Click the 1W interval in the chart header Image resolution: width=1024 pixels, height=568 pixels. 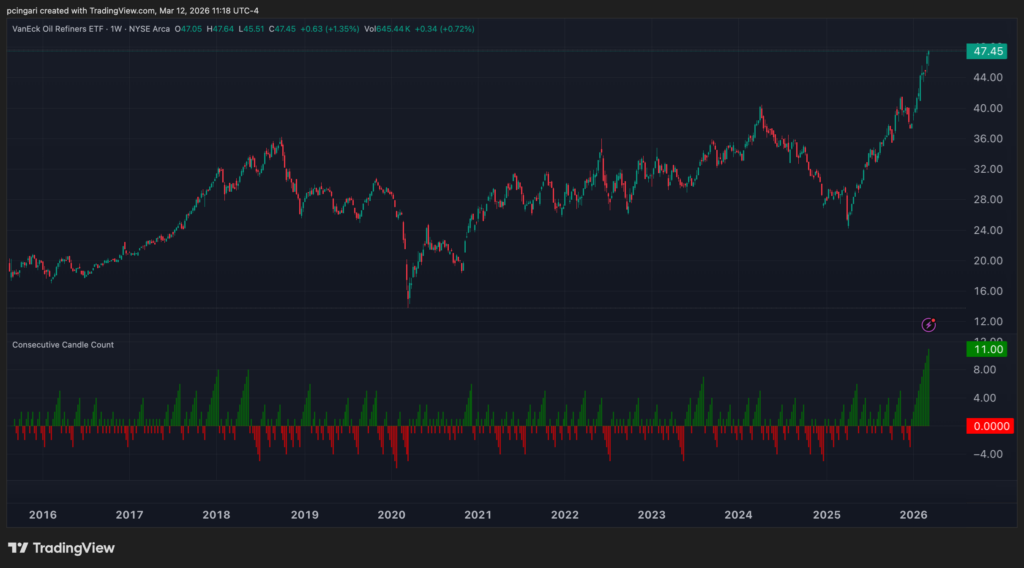tap(136, 29)
